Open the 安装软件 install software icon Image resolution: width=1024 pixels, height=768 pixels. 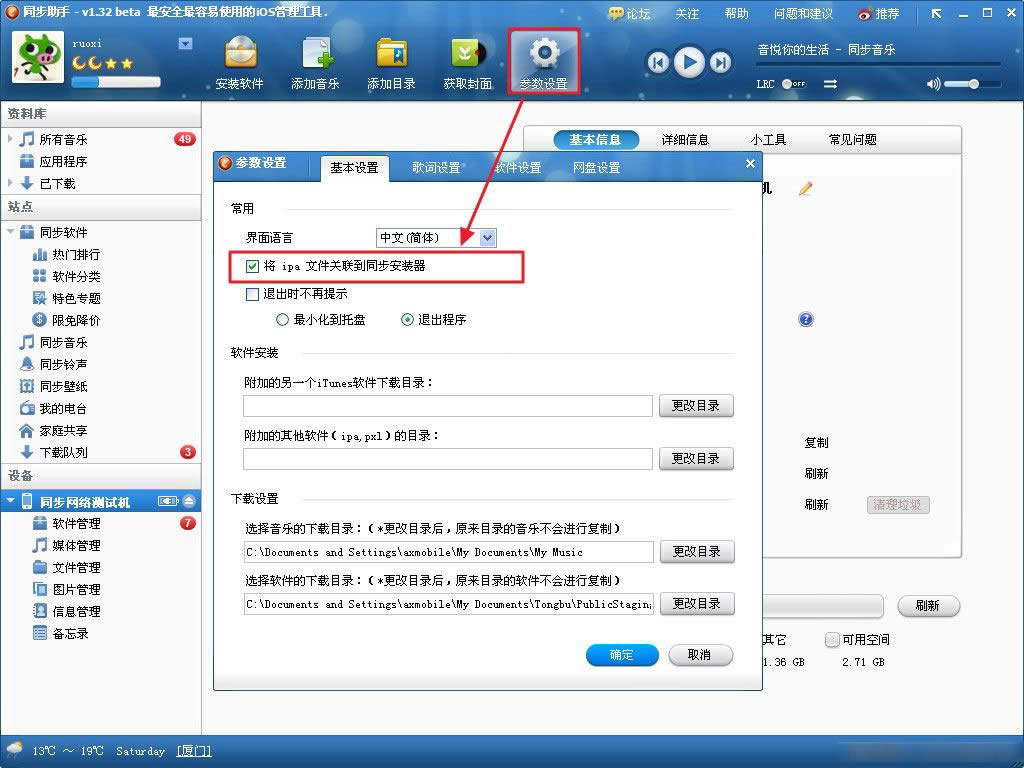point(240,54)
